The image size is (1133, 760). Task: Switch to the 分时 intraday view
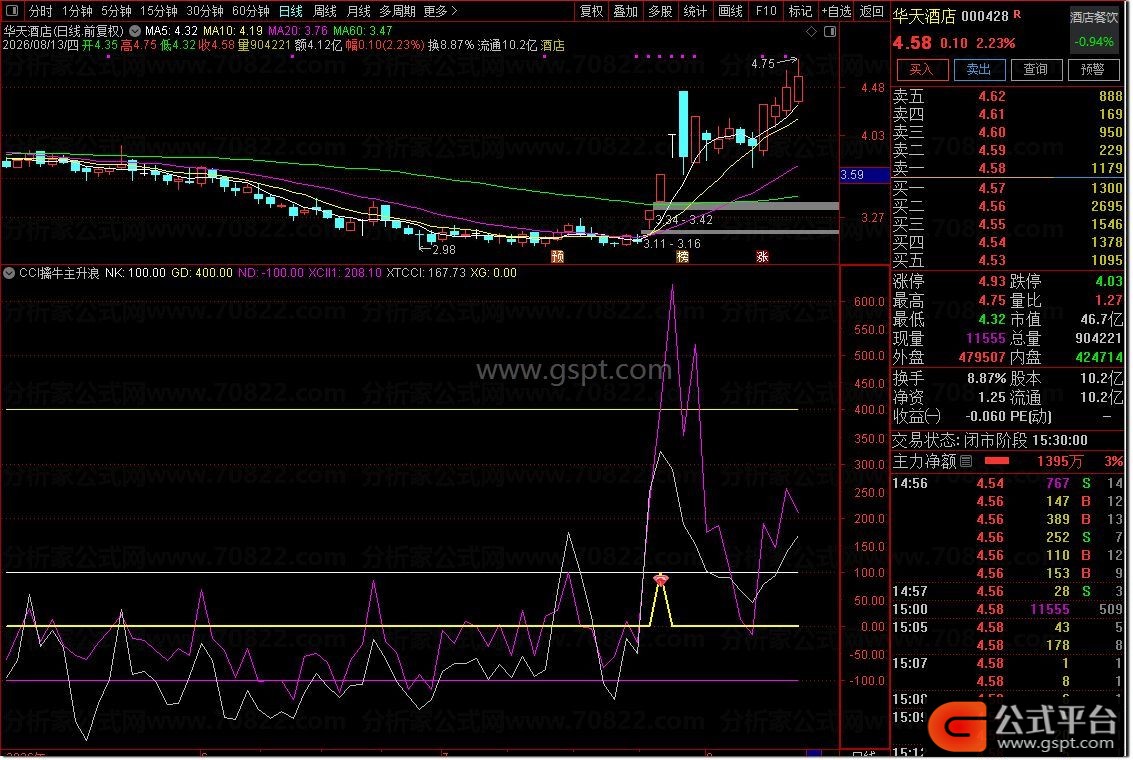click(x=40, y=11)
